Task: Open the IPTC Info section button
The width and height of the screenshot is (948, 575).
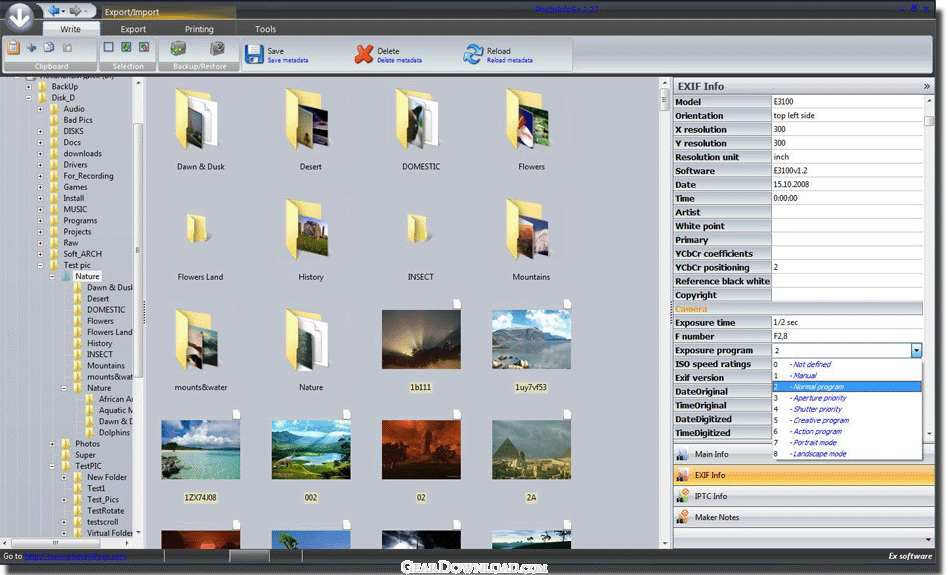Action: coord(804,496)
